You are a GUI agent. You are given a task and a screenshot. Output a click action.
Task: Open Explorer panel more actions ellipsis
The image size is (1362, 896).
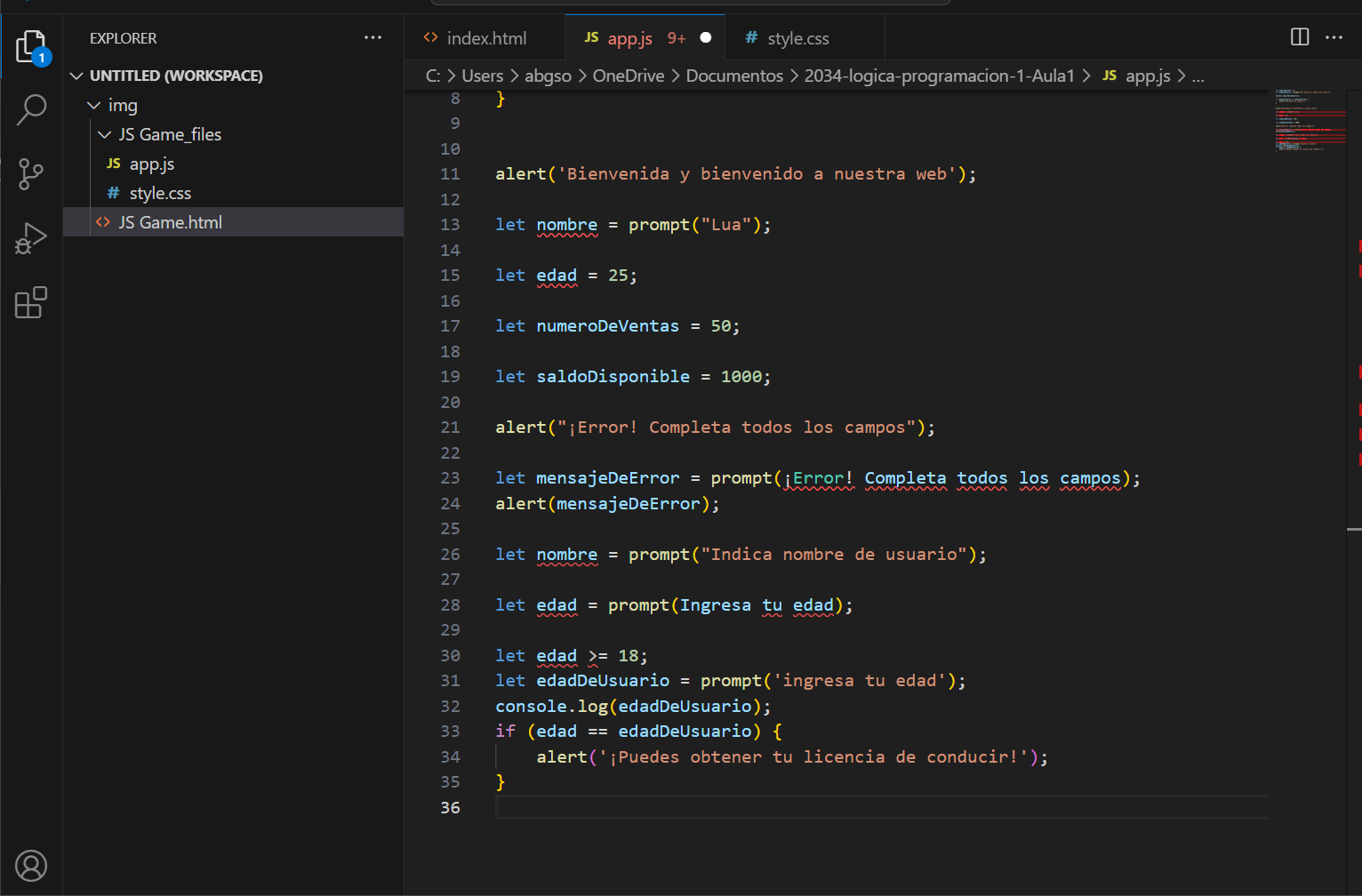point(373,37)
